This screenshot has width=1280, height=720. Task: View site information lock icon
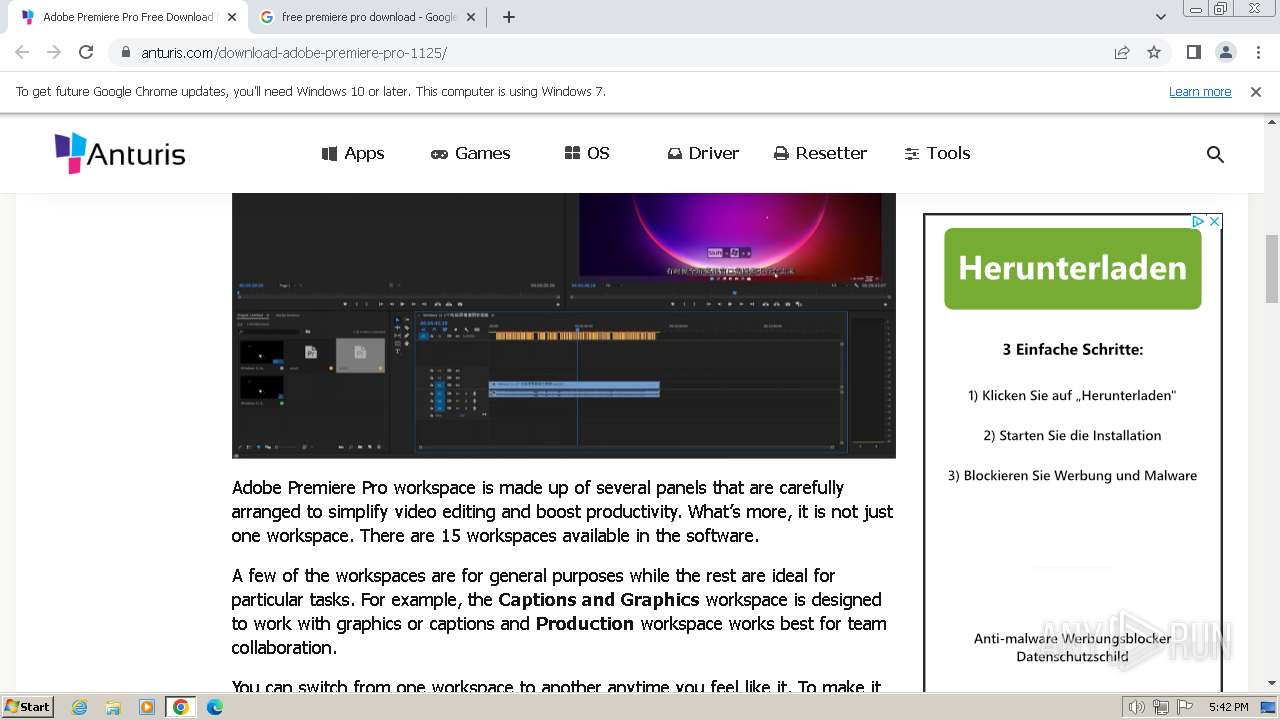coord(126,52)
